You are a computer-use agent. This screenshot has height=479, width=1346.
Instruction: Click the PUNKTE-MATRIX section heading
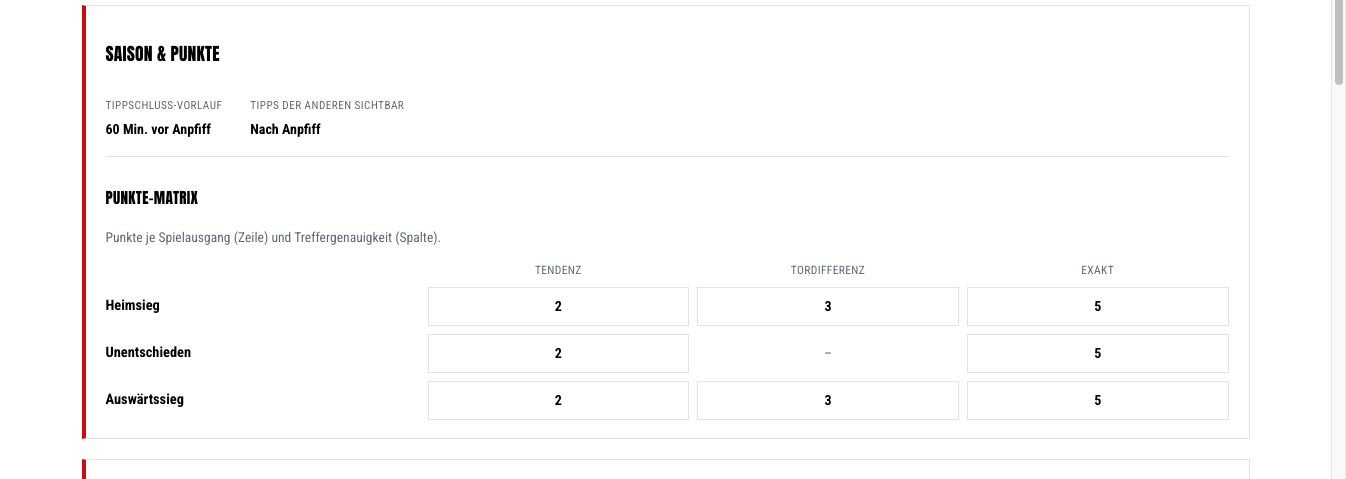[152, 198]
